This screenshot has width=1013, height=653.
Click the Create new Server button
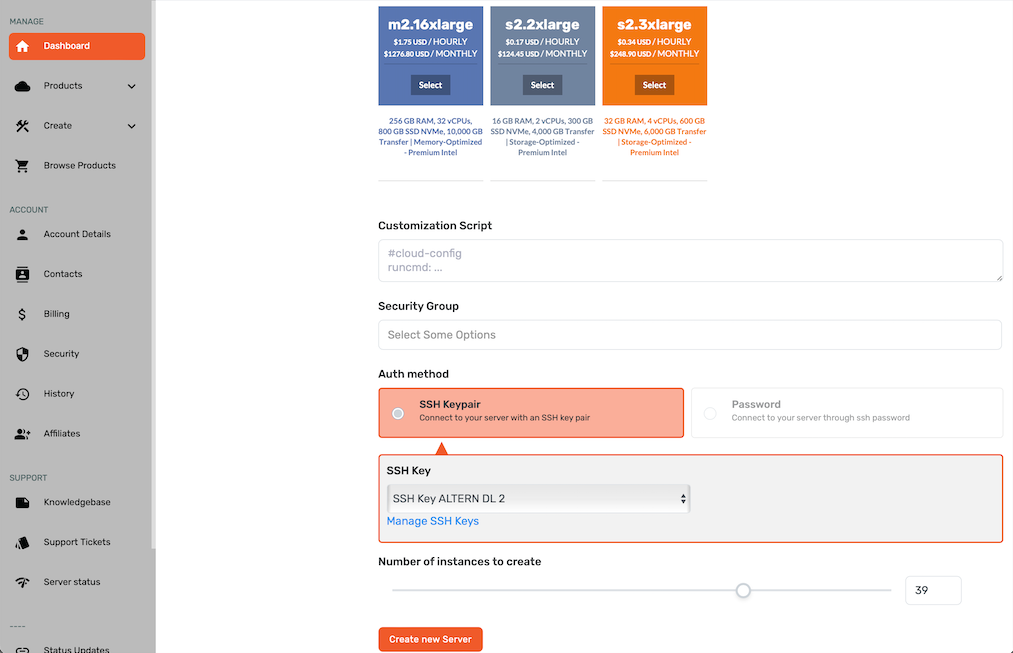pyautogui.click(x=430, y=639)
